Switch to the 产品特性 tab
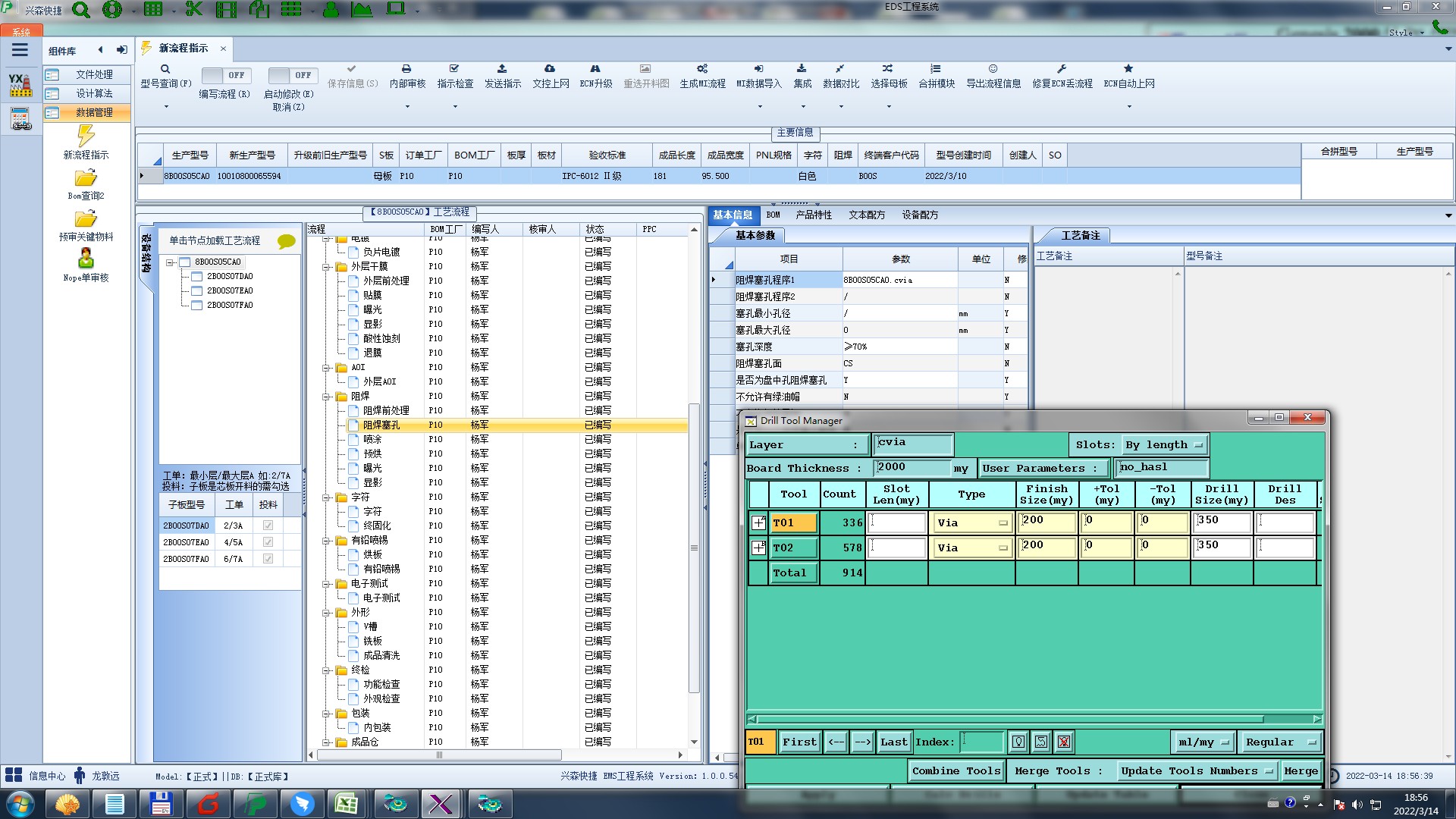 pos(813,215)
